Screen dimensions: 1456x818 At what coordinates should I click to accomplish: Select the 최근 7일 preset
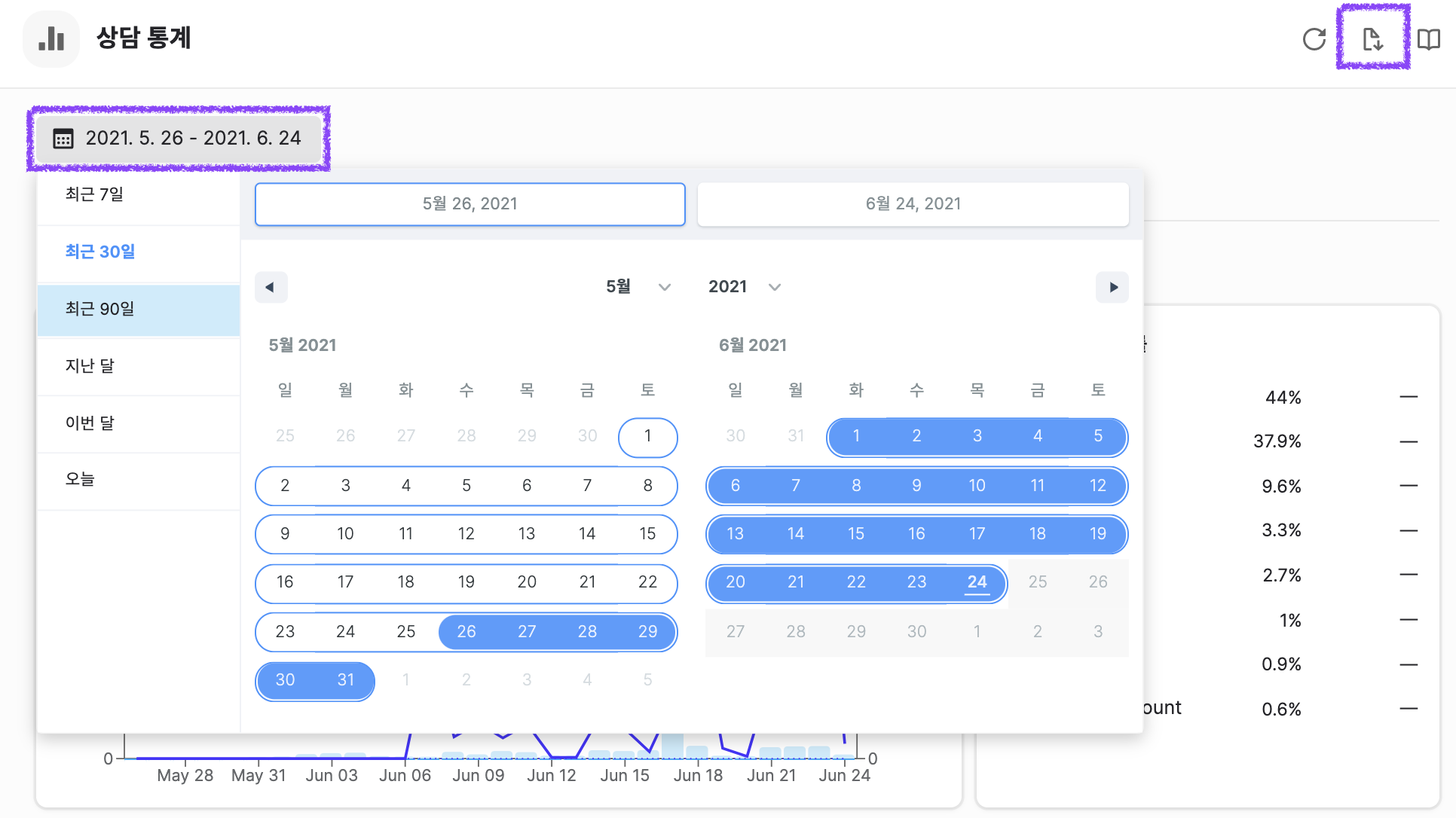95,194
